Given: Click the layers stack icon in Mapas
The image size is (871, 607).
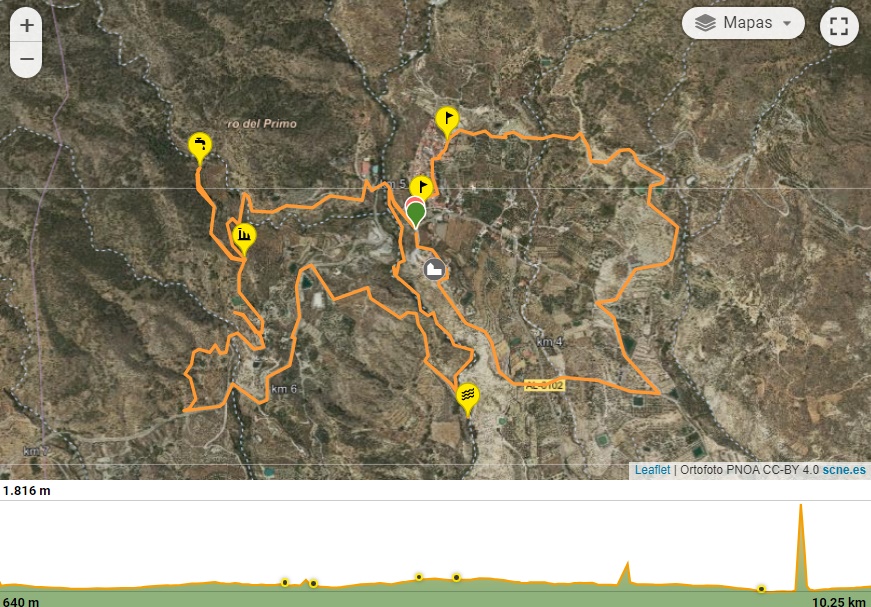Looking at the screenshot, I should click(705, 23).
